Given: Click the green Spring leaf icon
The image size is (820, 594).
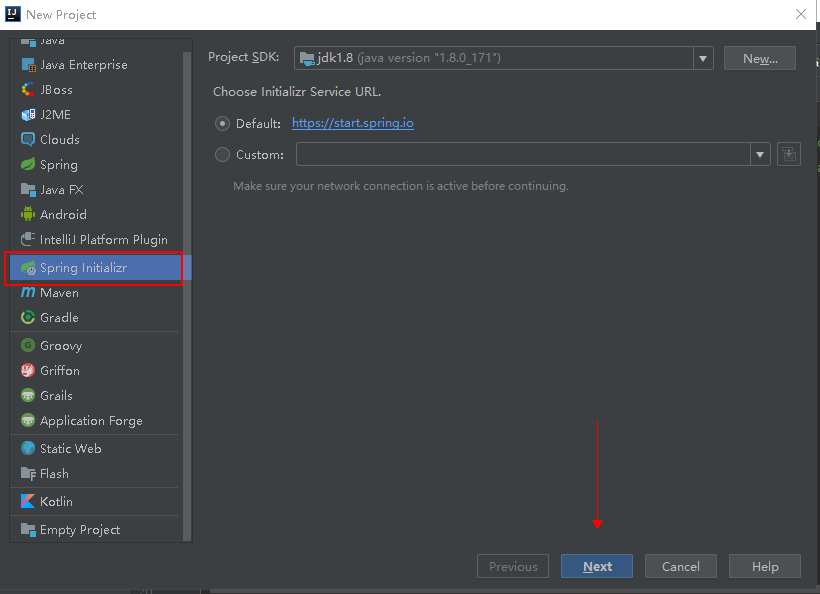Looking at the screenshot, I should (x=28, y=165).
